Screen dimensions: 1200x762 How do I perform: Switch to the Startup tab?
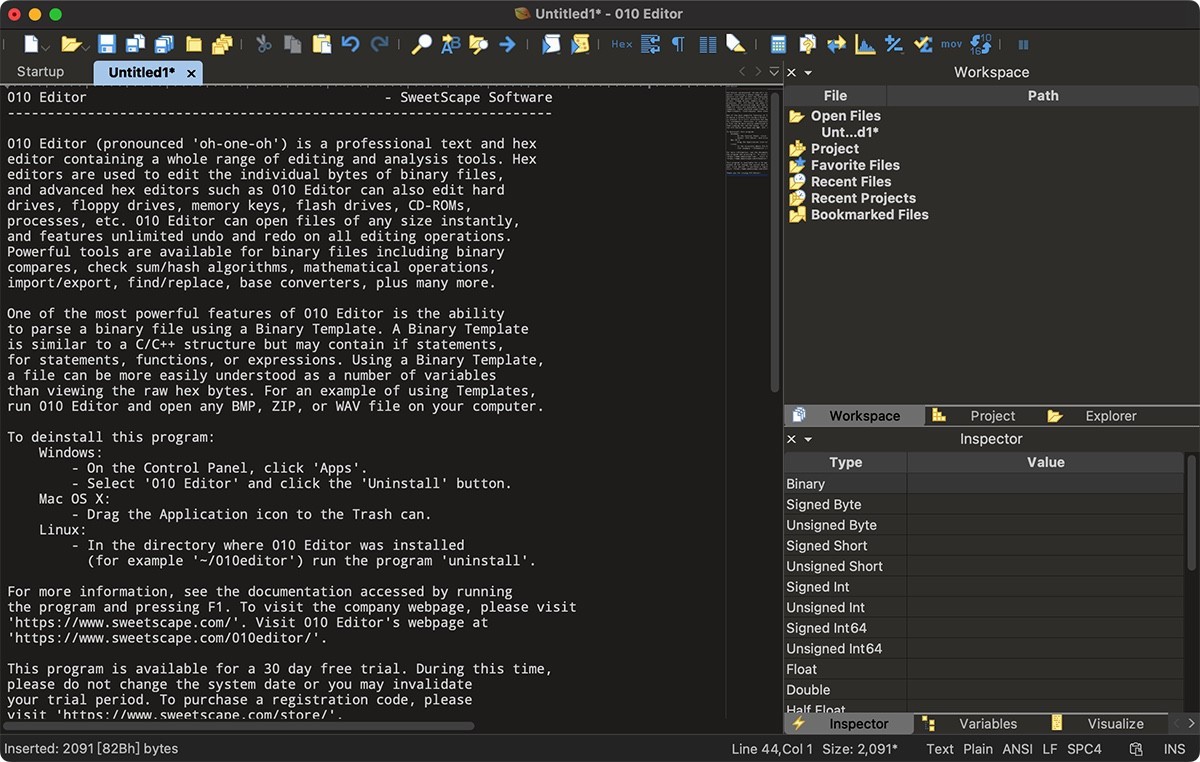(x=41, y=72)
